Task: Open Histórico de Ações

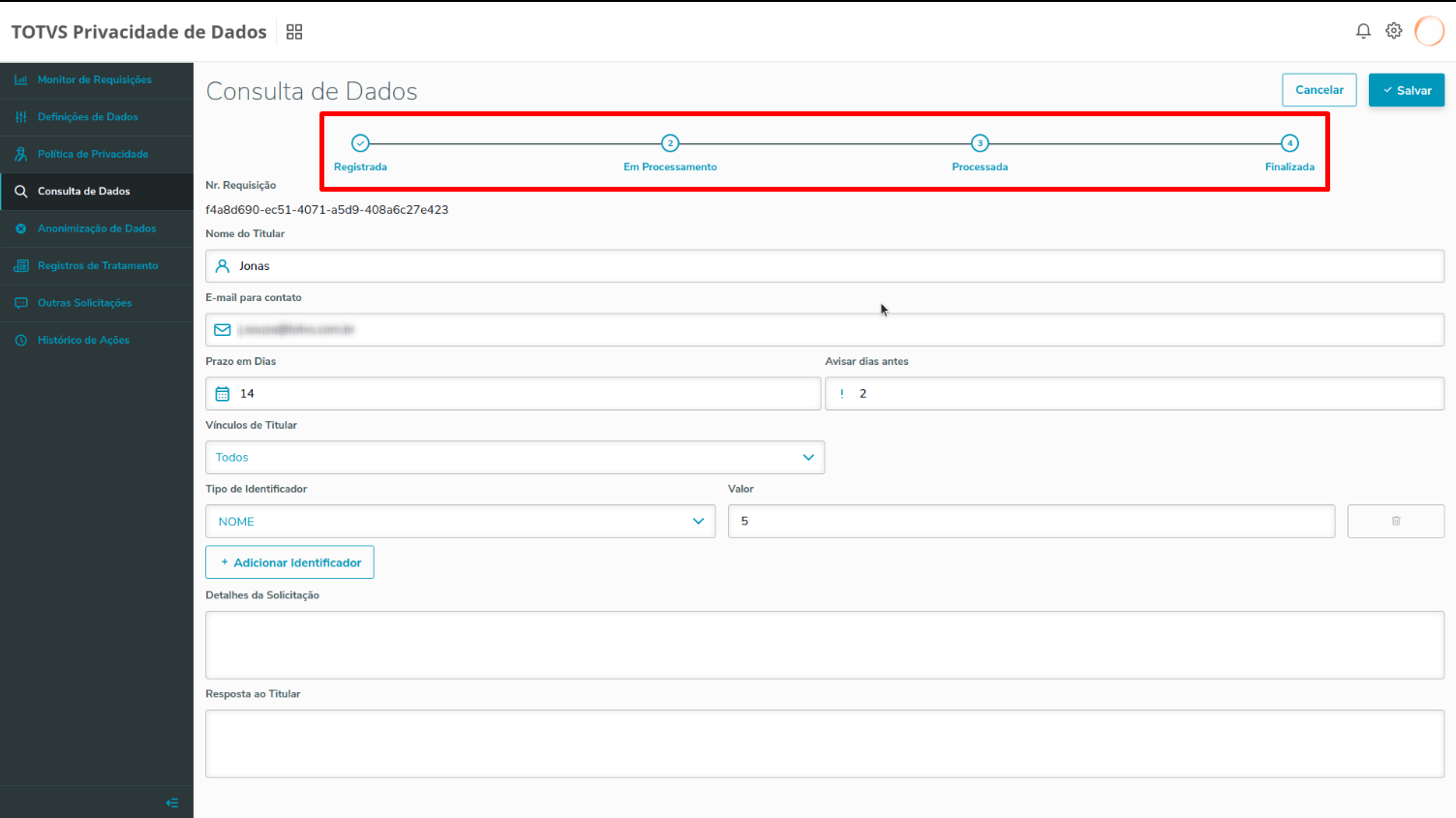Action: coord(97,340)
